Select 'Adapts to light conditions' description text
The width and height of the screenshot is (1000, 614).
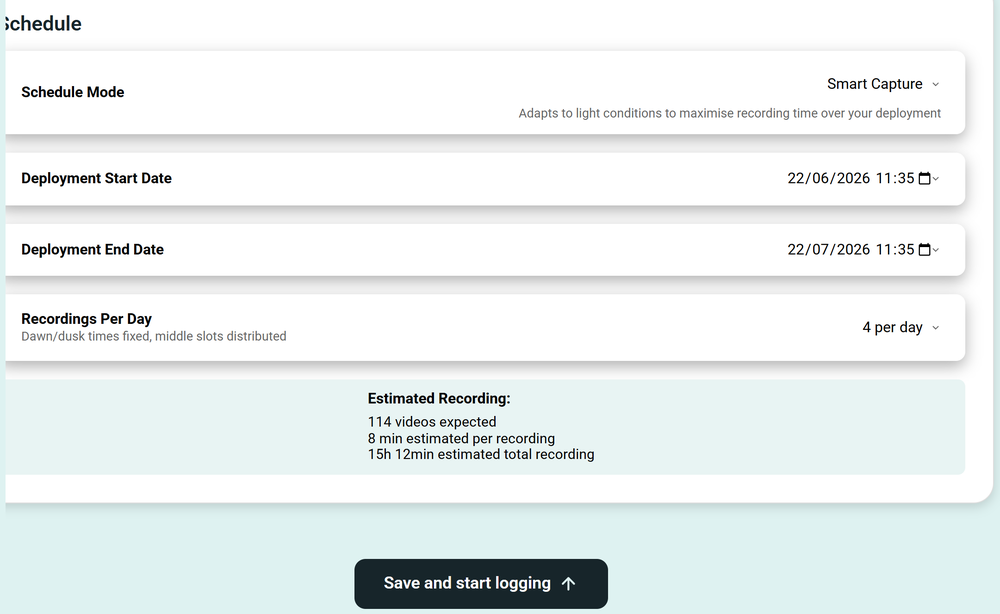click(730, 113)
